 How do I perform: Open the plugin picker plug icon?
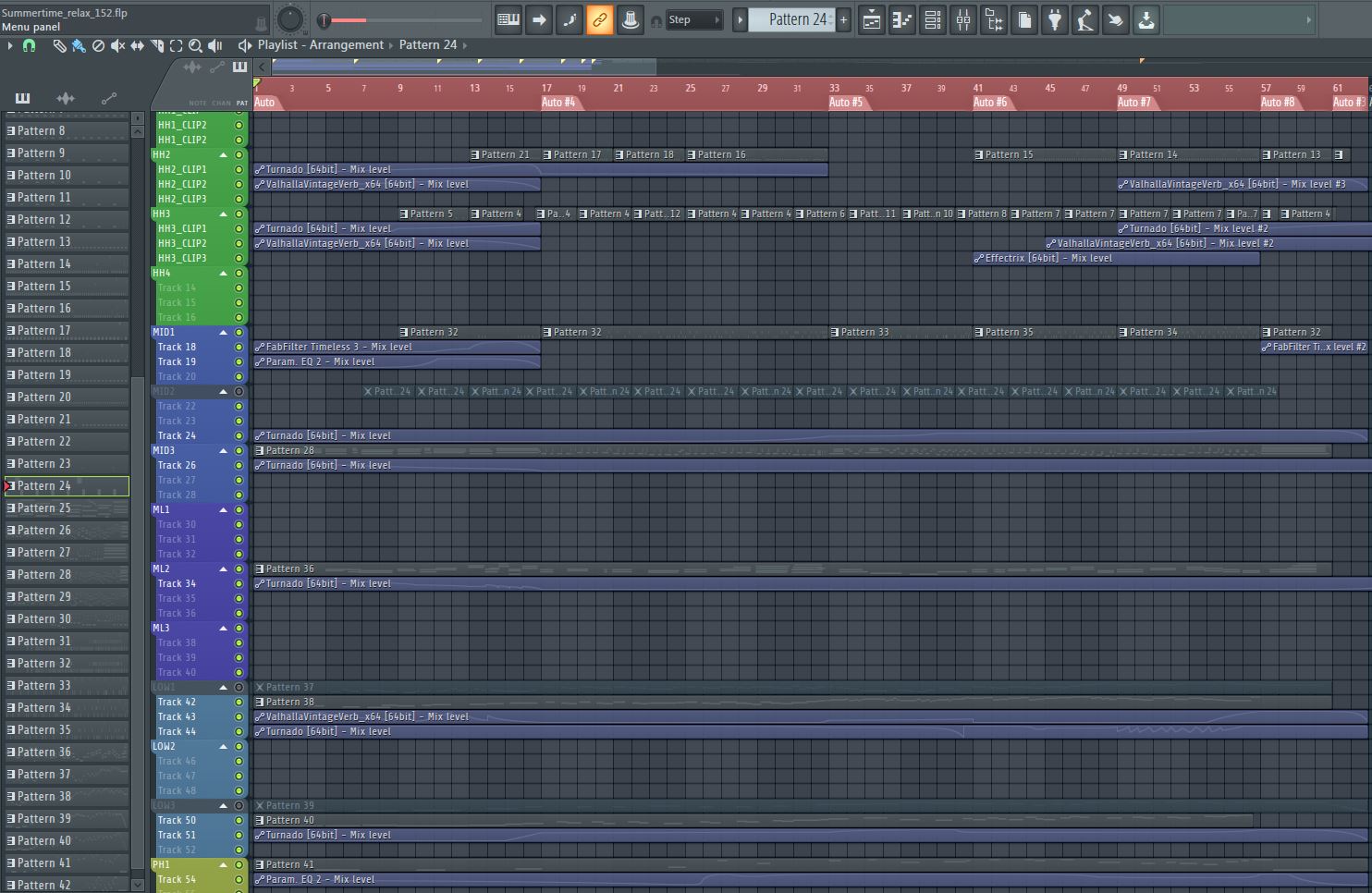[1055, 19]
